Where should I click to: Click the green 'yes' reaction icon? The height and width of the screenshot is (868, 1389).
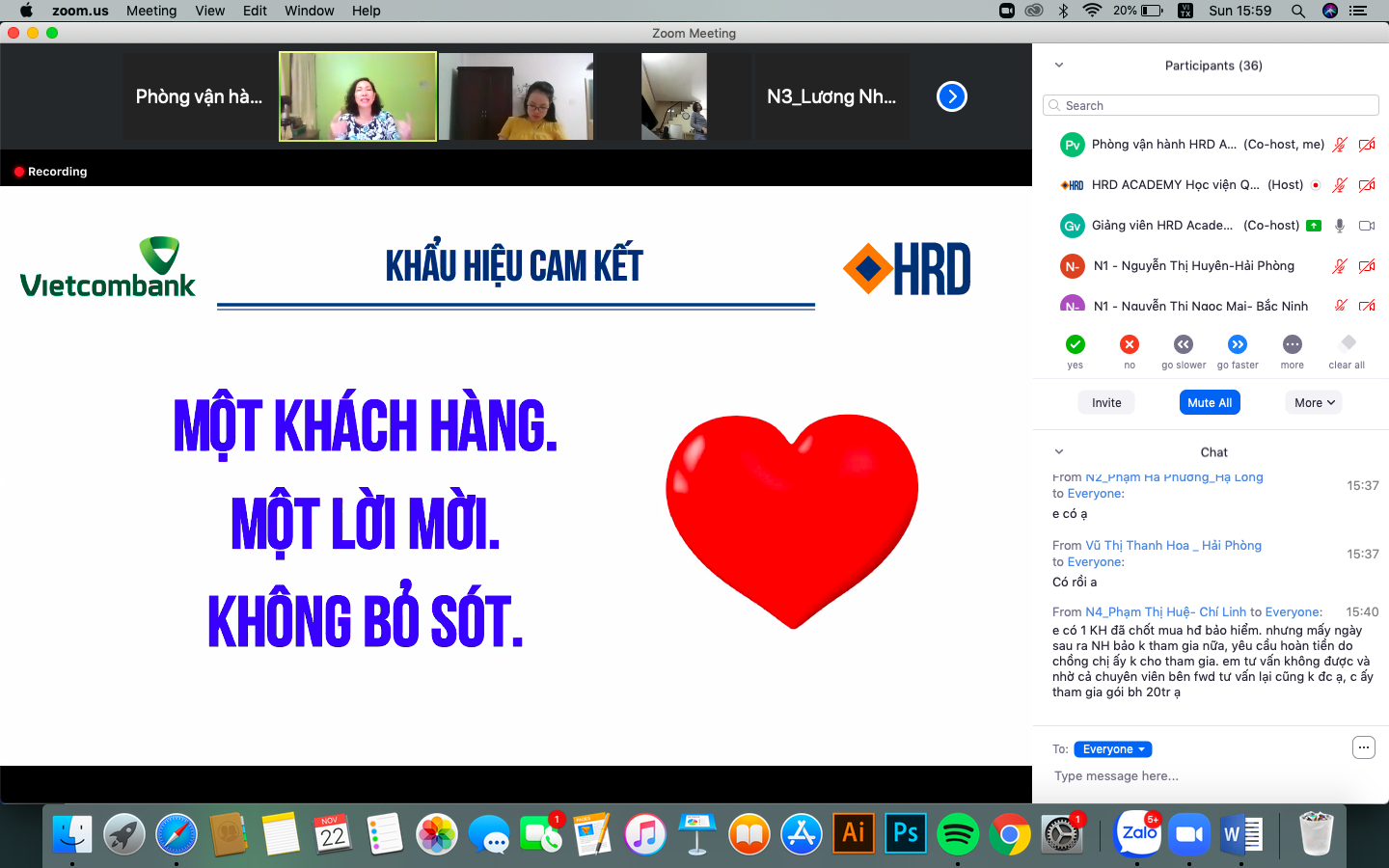pos(1075,344)
